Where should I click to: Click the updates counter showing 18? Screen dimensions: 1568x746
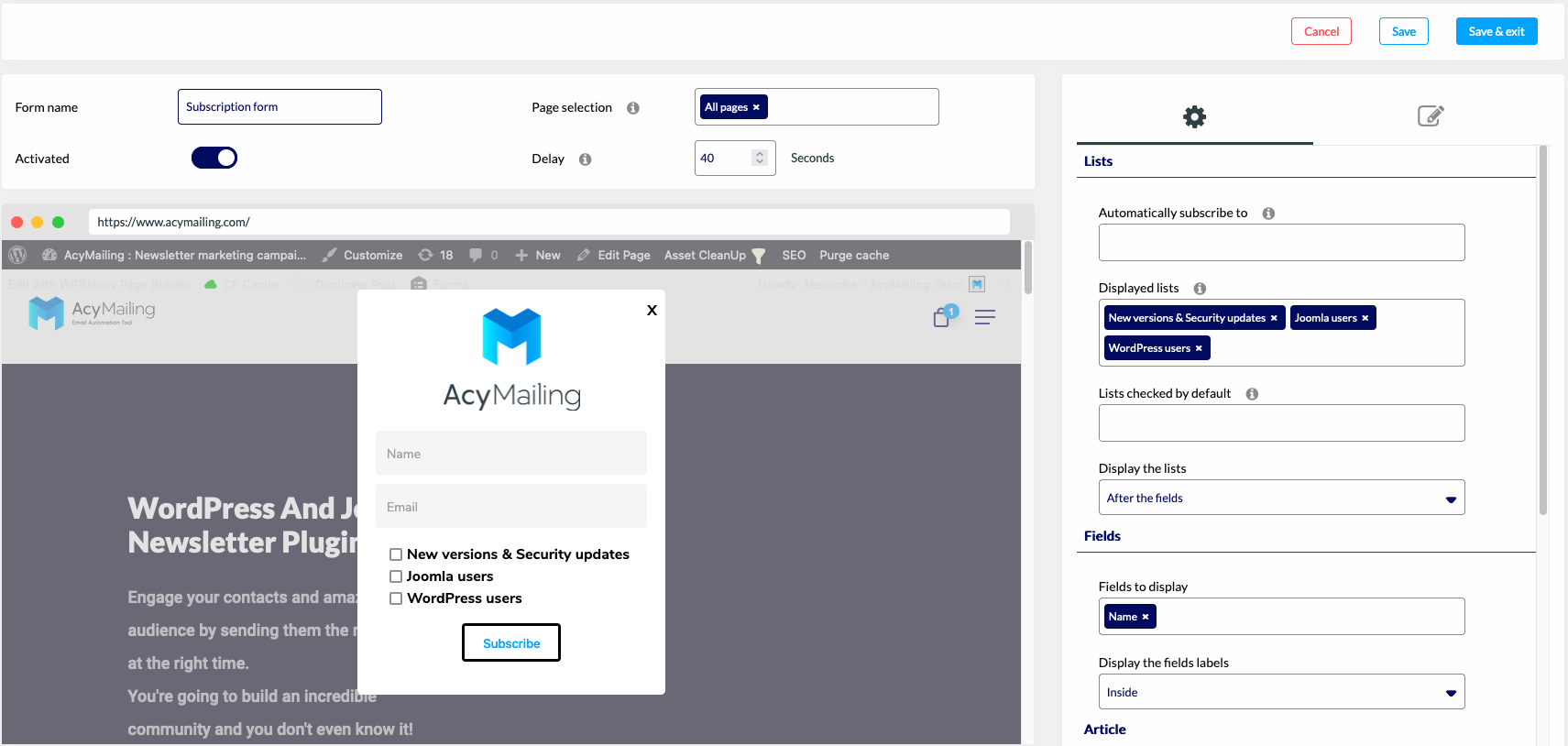(435, 255)
